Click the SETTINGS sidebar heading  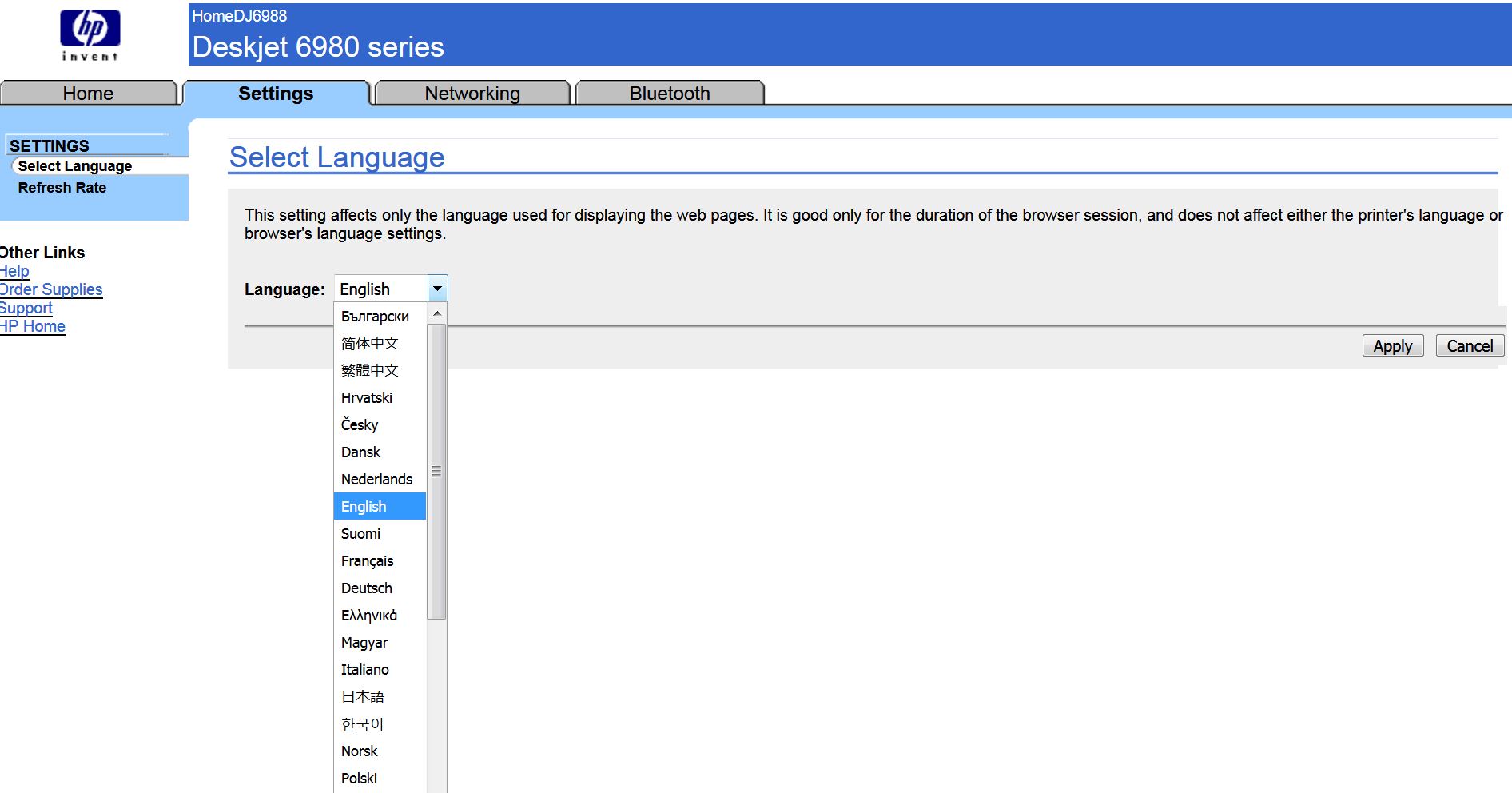click(x=50, y=146)
